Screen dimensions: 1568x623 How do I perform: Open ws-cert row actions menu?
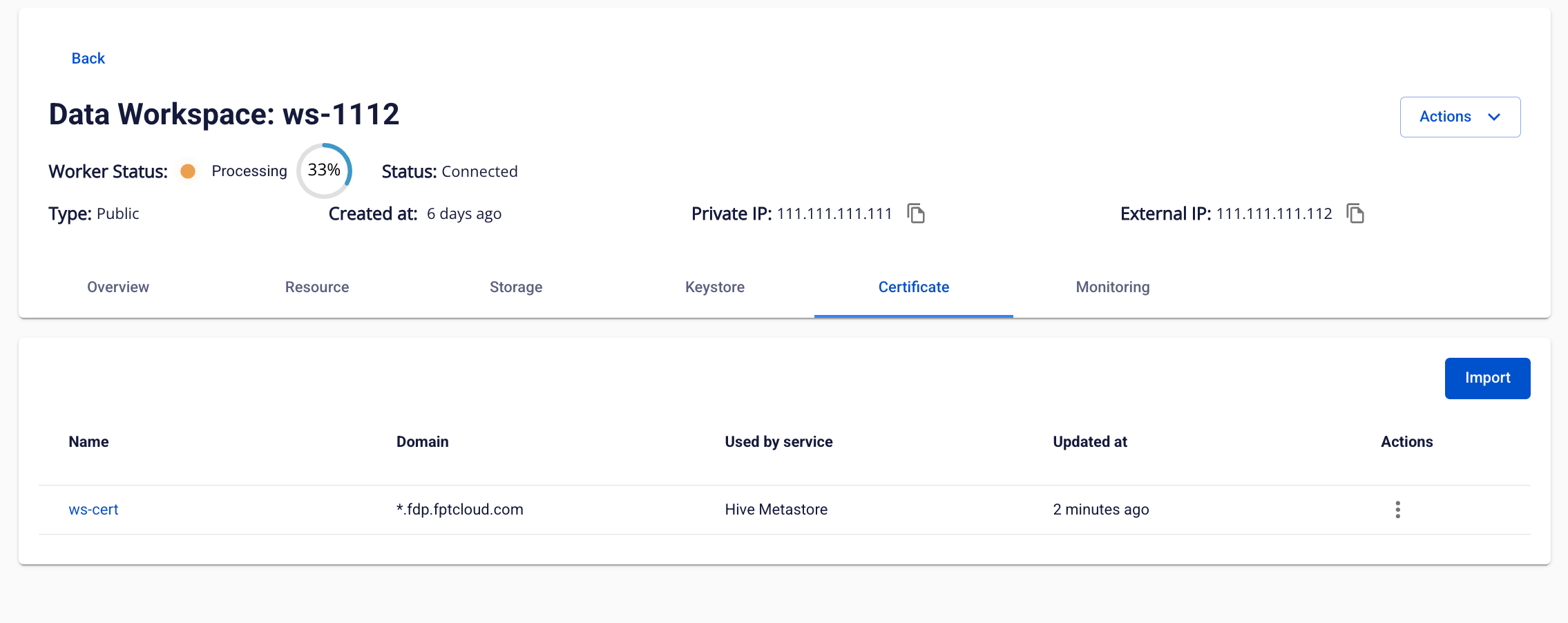coord(1397,510)
